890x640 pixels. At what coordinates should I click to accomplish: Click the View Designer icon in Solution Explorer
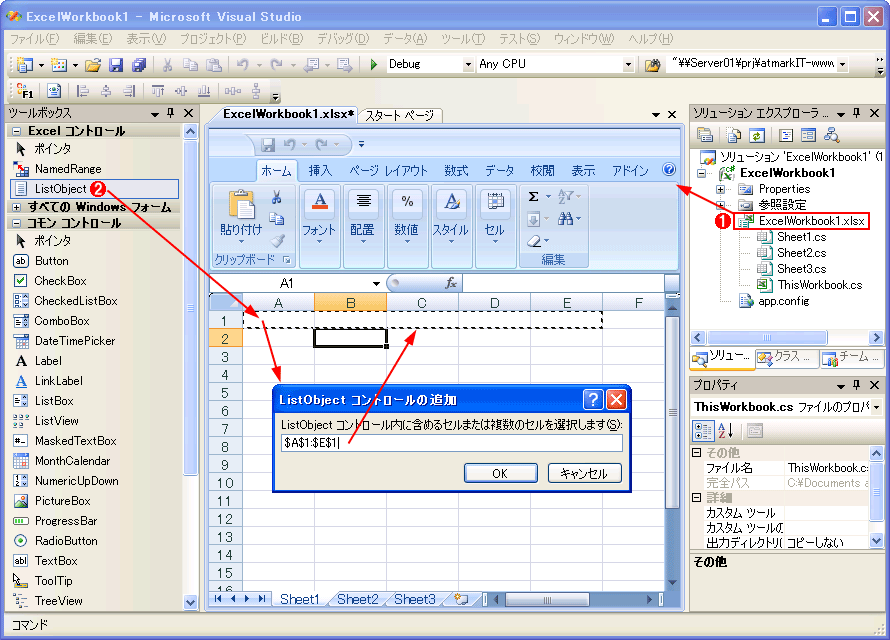(808, 135)
